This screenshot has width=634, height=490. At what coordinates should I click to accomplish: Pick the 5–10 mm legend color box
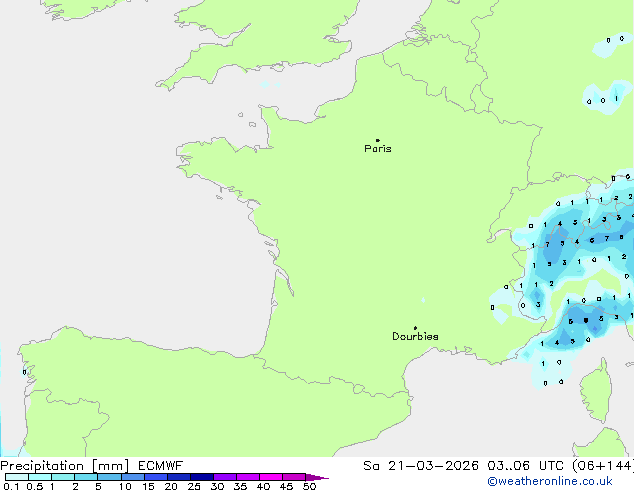click(110, 477)
